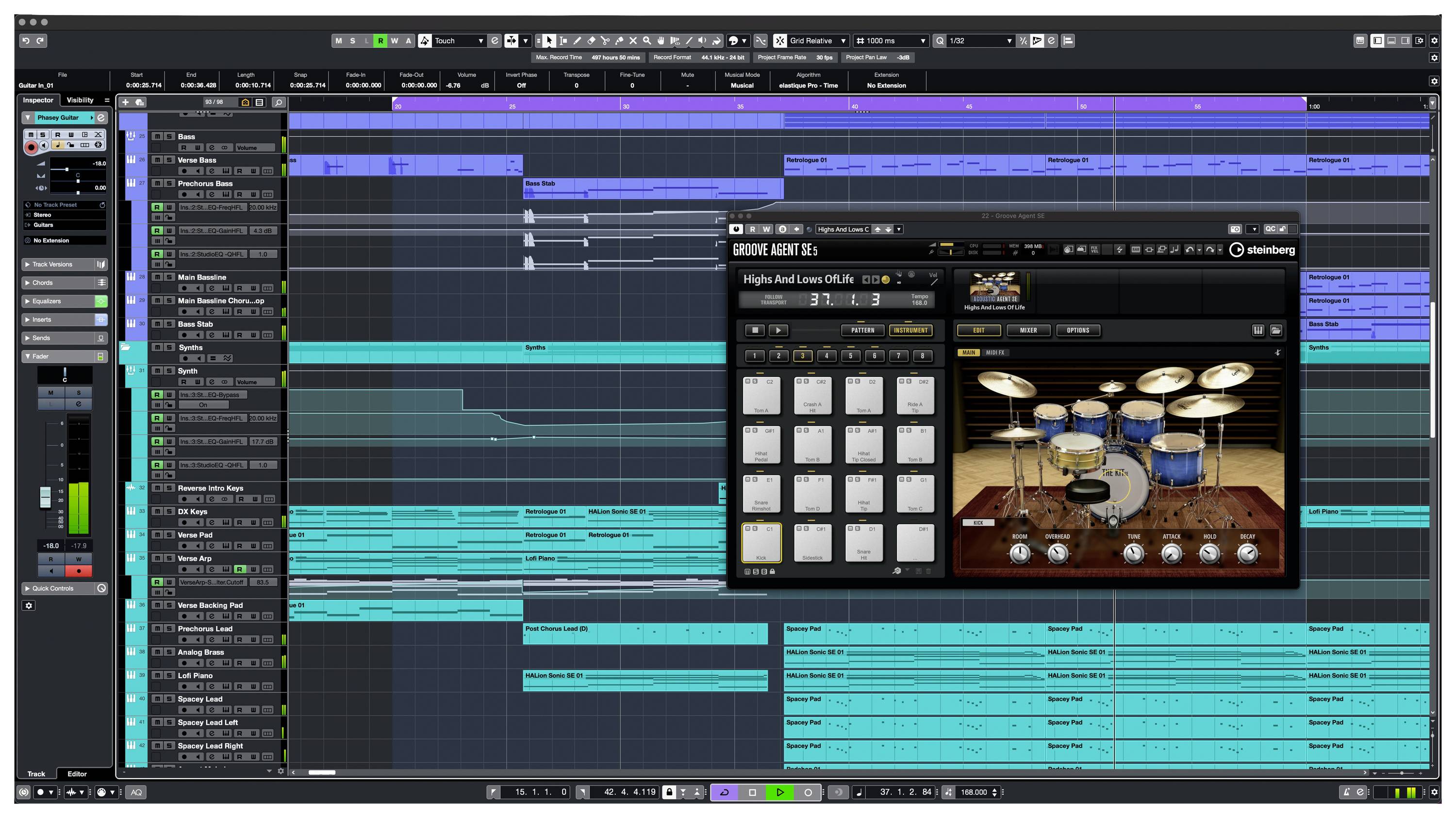Viewport: 1456px width, 818px height.
Task: Activate the Zoom magnifier tool
Action: click(x=646, y=40)
